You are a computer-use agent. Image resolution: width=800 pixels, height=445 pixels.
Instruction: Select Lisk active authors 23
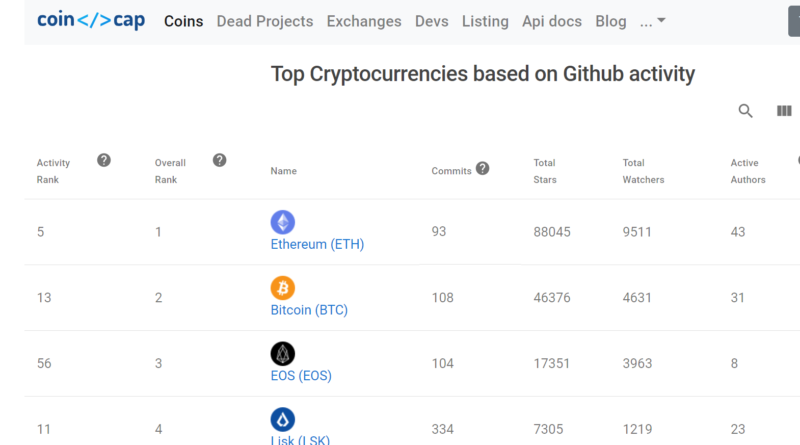738,429
